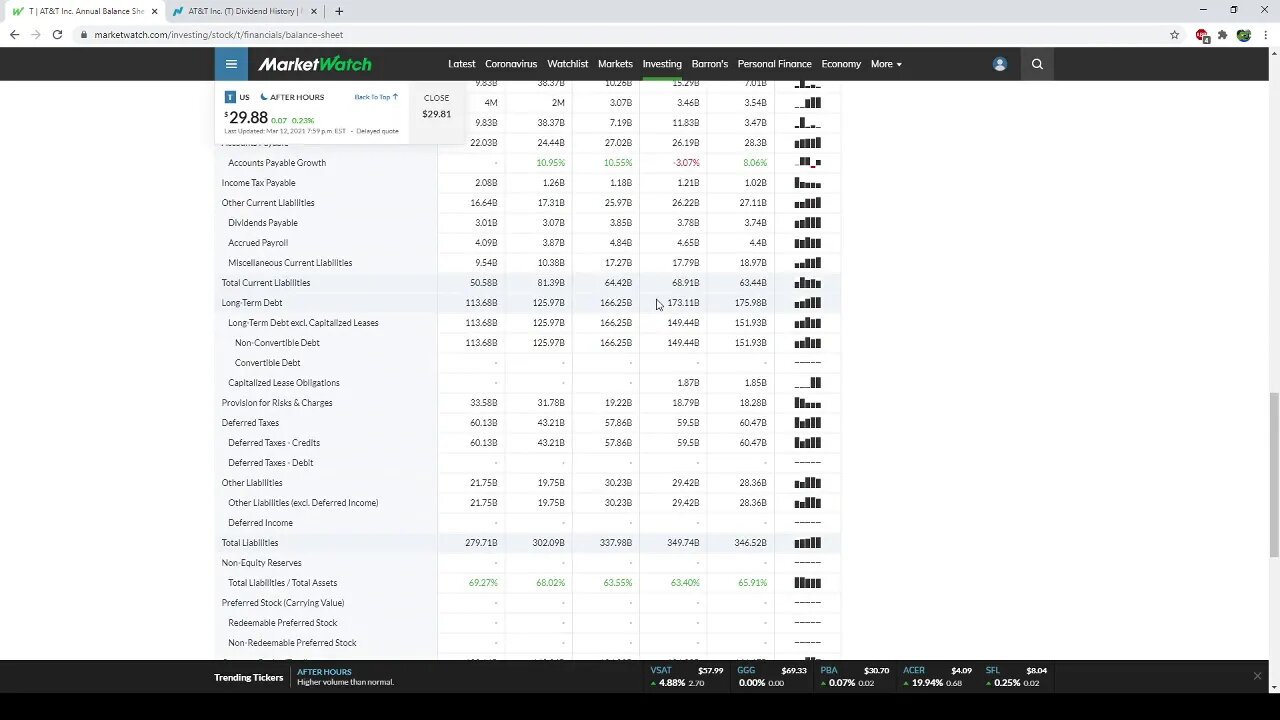Click the Total Liabilities trend chart
The image size is (1280, 720).
(x=807, y=543)
